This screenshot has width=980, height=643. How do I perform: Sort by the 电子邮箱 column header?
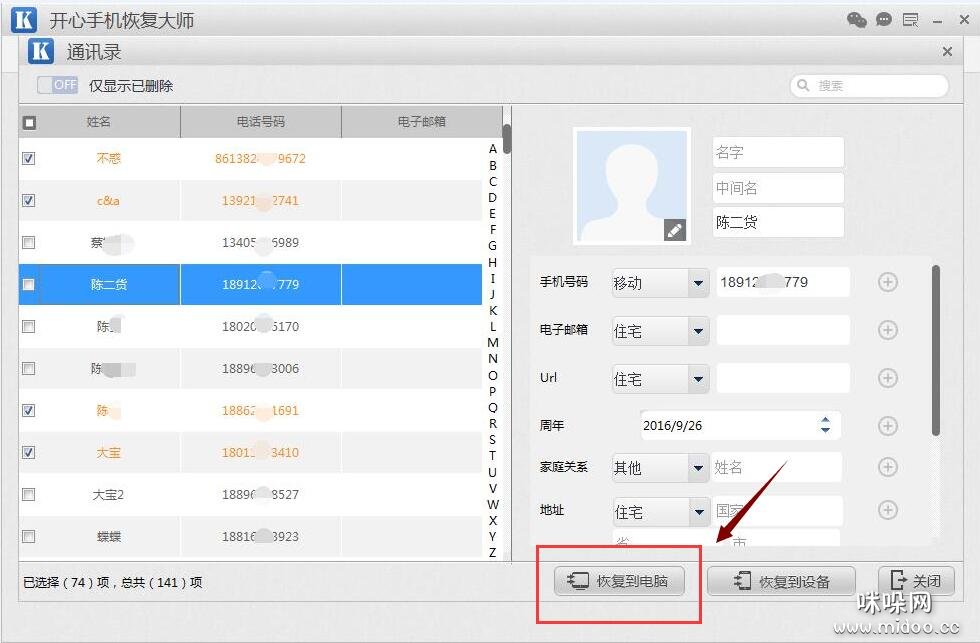tap(422, 122)
